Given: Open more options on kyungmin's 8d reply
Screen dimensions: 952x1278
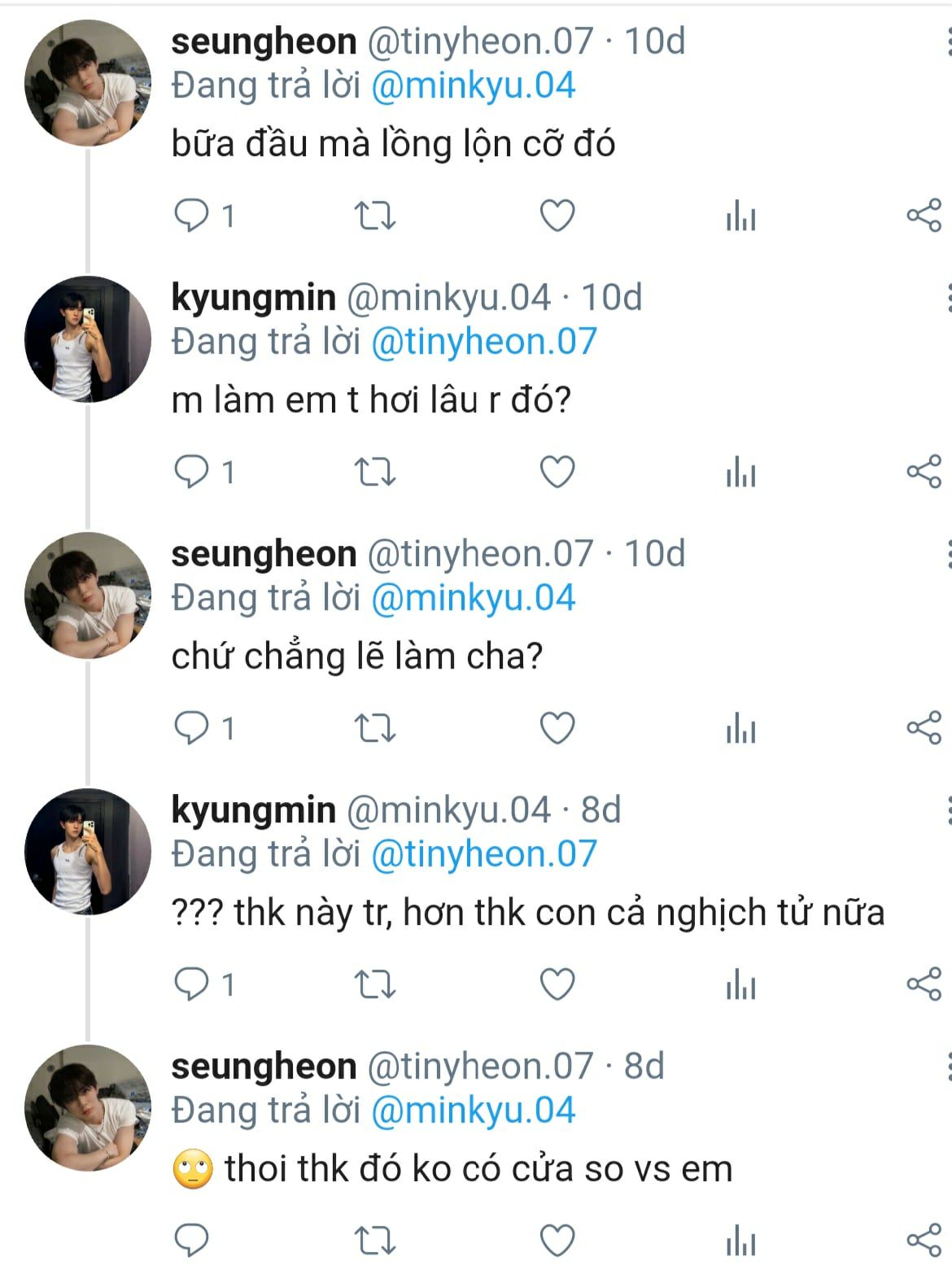Looking at the screenshot, I should (947, 810).
